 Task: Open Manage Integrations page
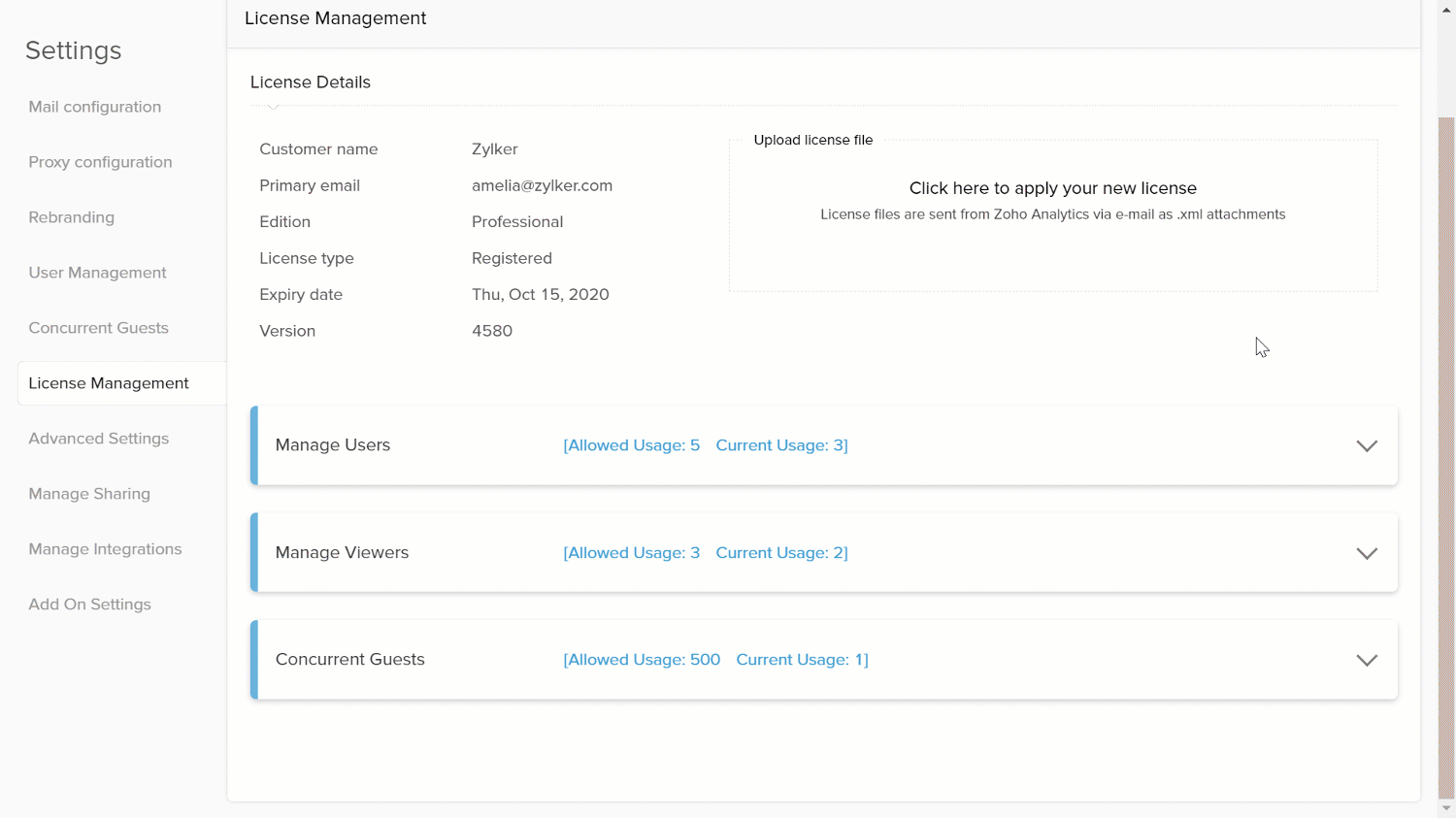(x=105, y=549)
